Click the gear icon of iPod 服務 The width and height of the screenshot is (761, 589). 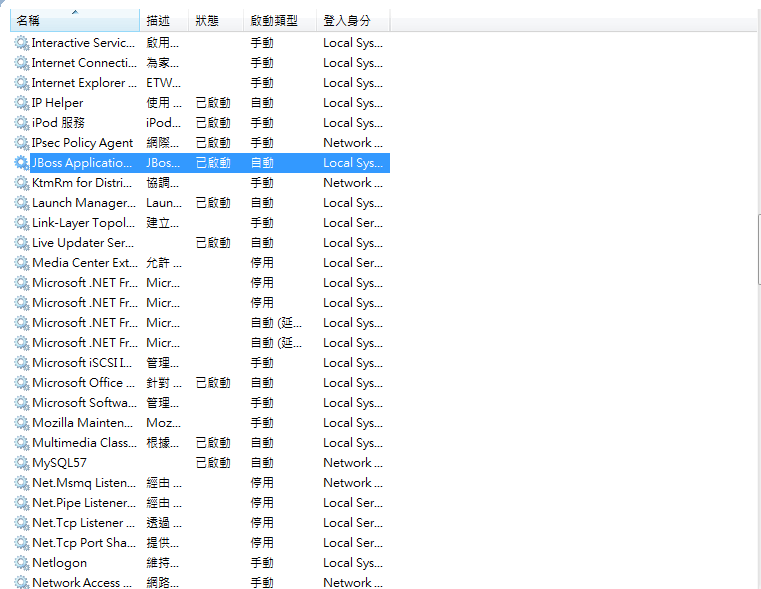pos(21,123)
